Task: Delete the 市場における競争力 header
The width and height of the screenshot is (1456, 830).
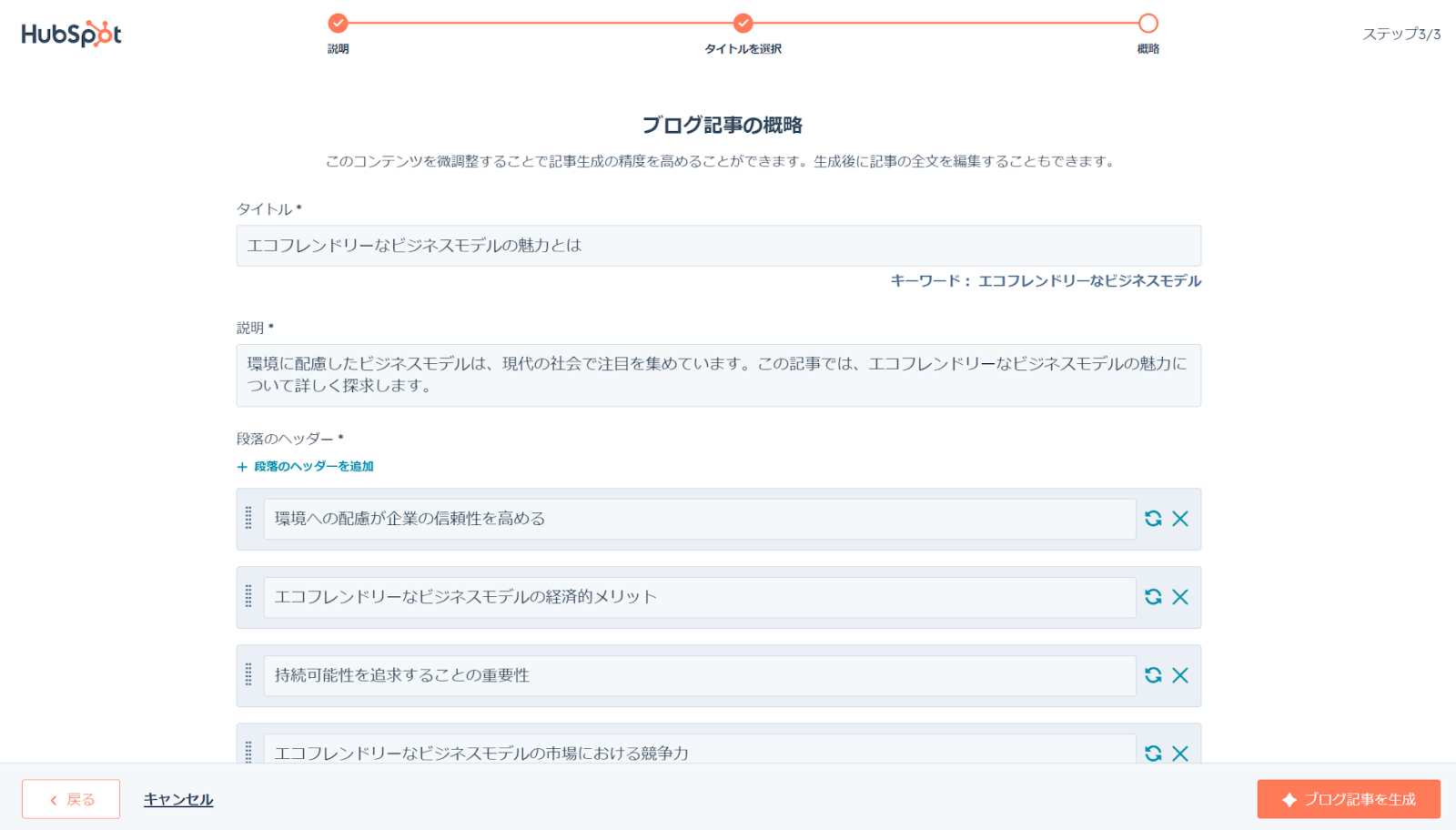Action: pos(1180,754)
